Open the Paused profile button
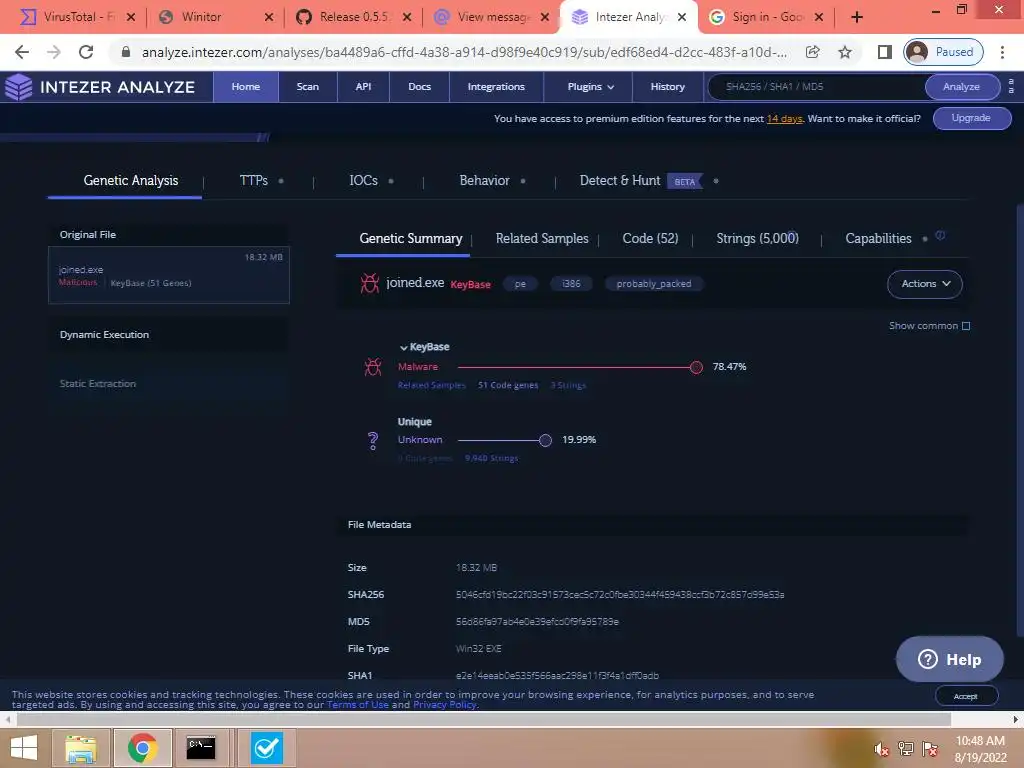The image size is (1024, 768). 943,52
